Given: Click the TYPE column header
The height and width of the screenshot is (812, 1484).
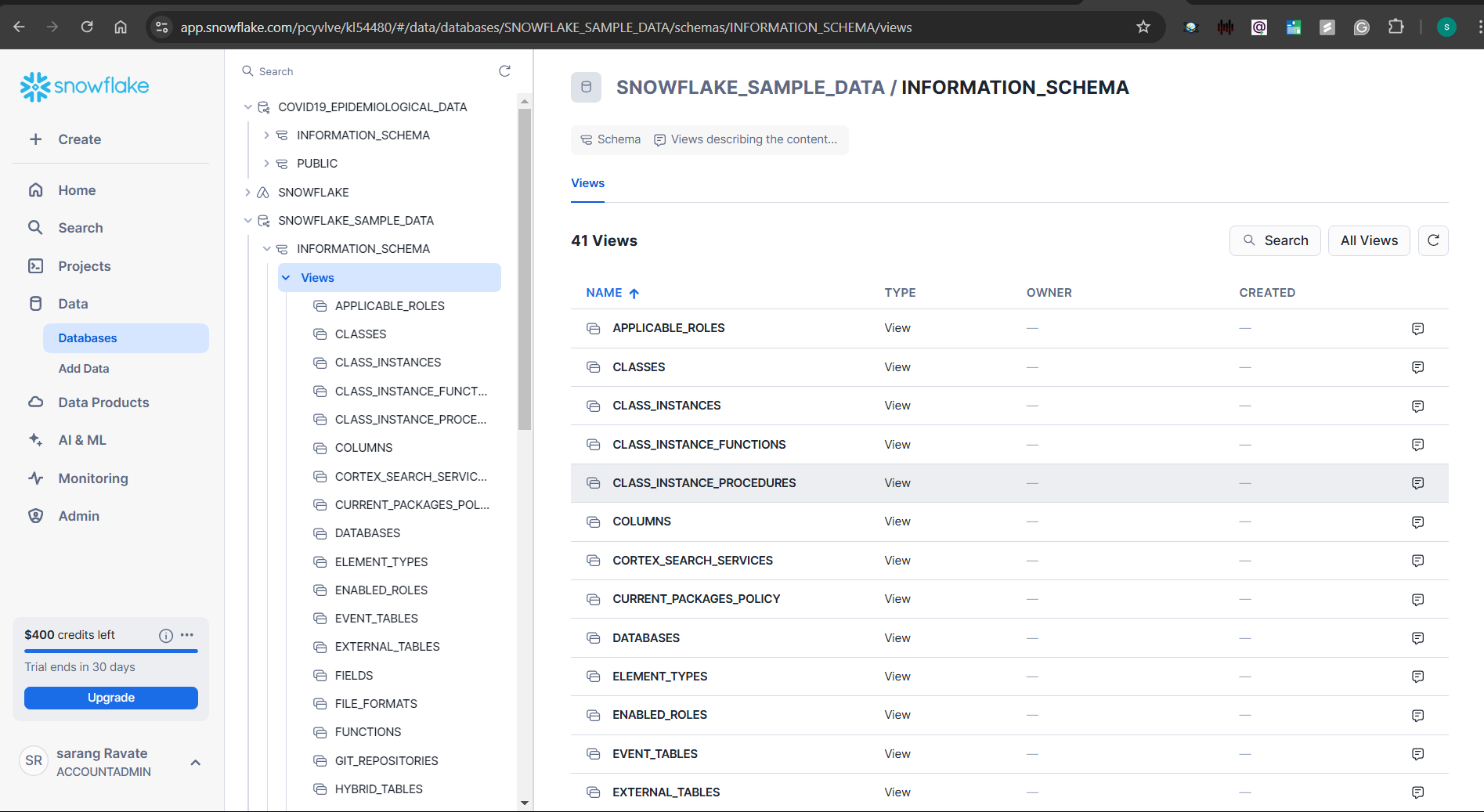Looking at the screenshot, I should point(900,293).
